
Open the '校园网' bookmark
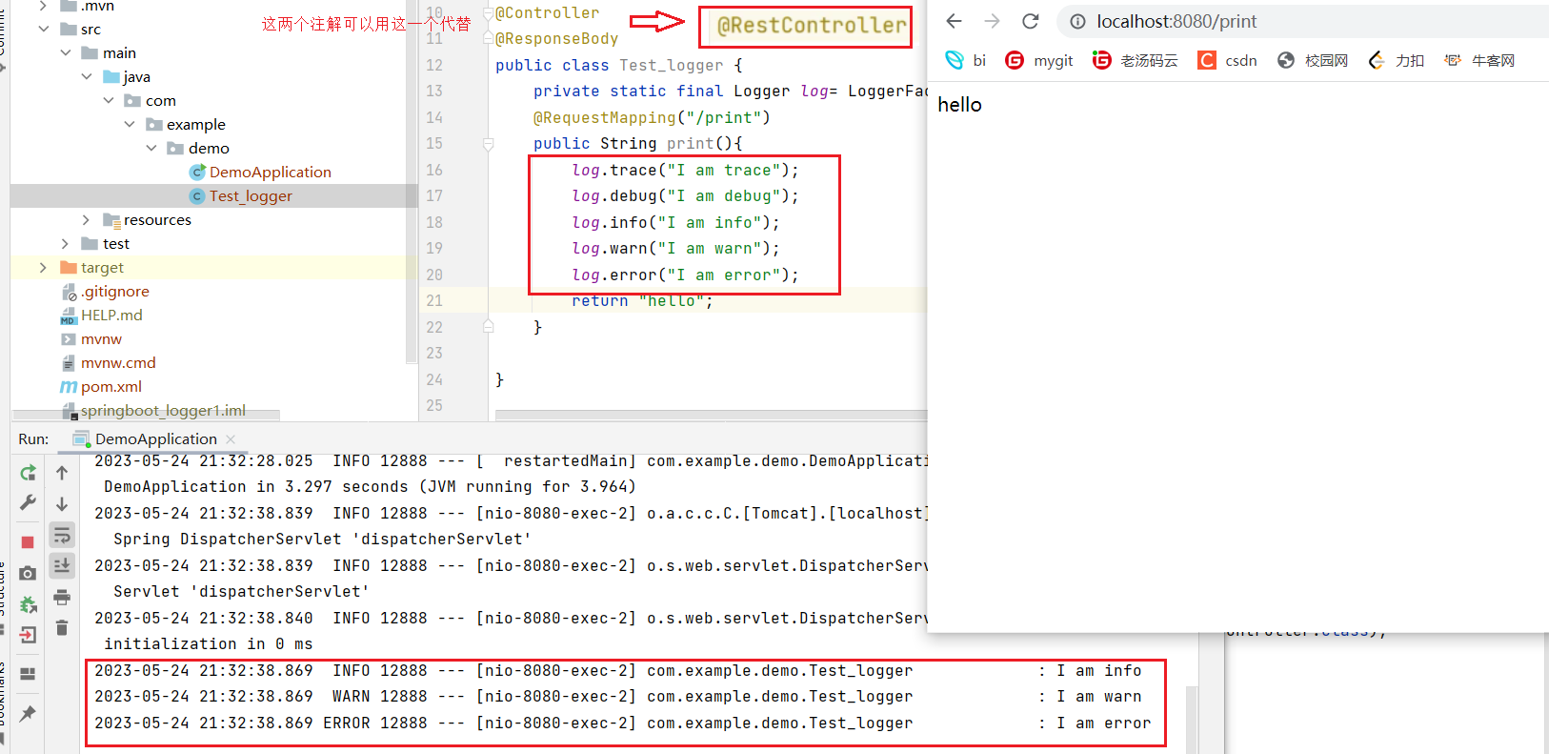(x=1313, y=60)
